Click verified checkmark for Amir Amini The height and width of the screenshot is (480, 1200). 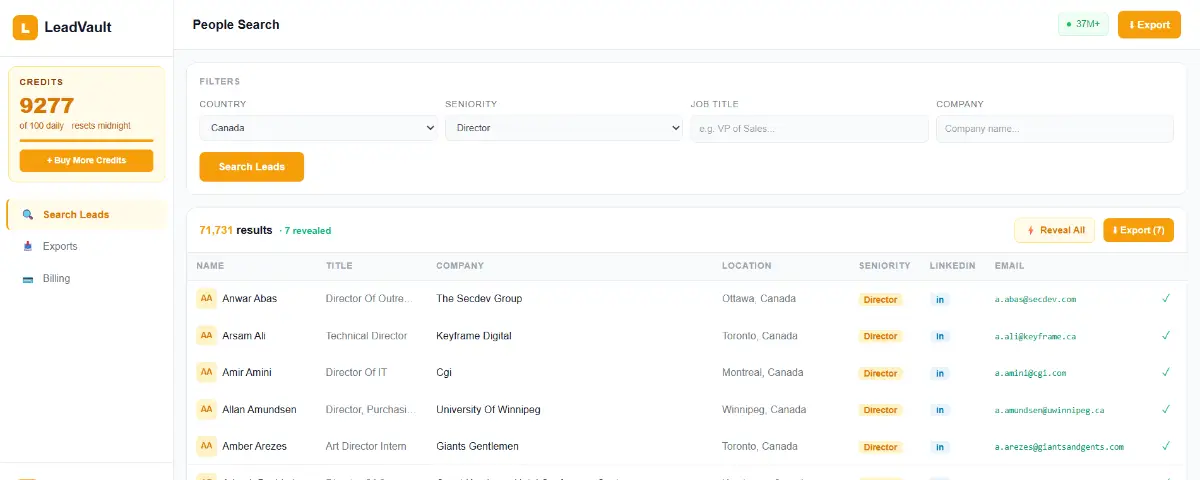pyautogui.click(x=1166, y=372)
